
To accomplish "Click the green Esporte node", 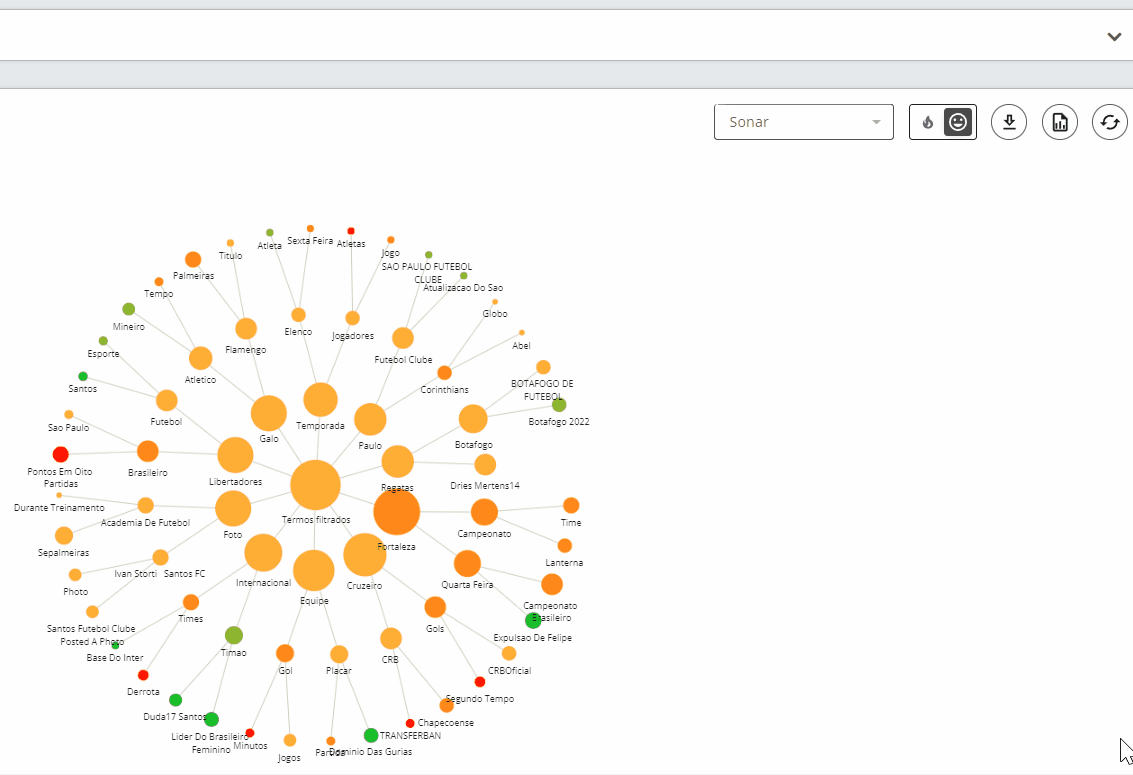I will tap(103, 341).
